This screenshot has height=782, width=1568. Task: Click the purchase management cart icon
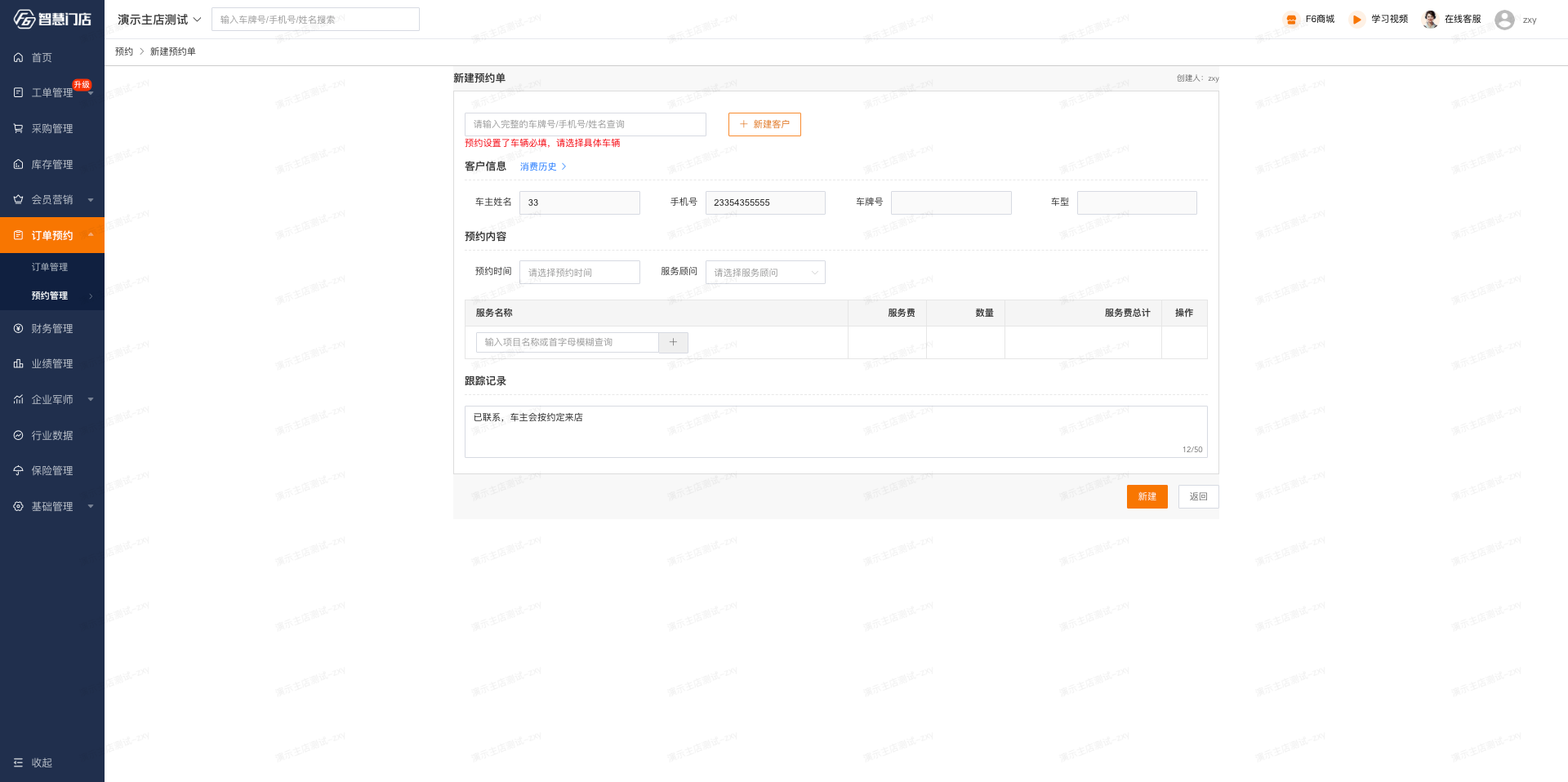(18, 129)
